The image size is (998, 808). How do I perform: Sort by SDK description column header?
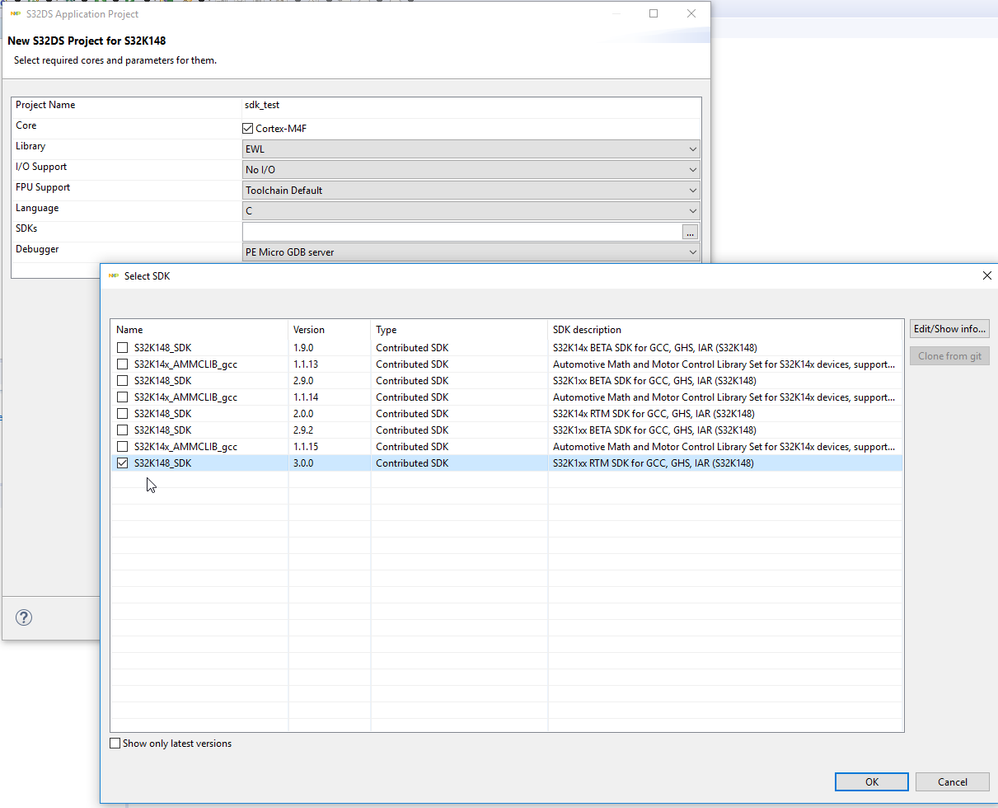pyautogui.click(x=725, y=330)
